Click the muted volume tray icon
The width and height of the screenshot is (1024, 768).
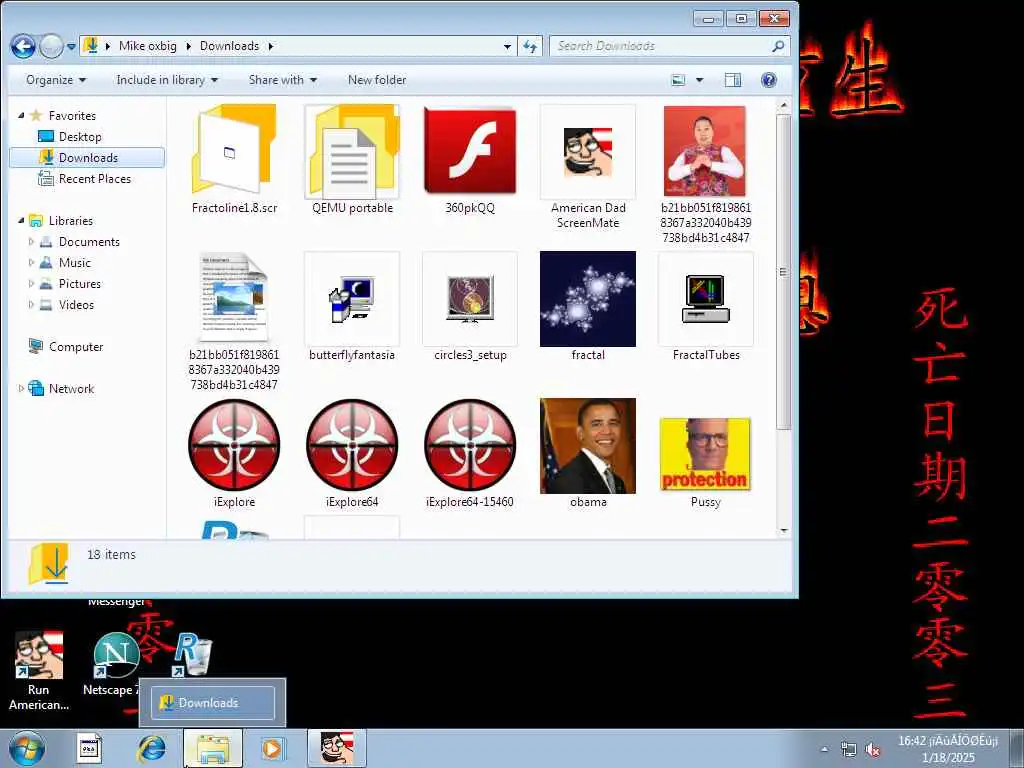pos(872,749)
